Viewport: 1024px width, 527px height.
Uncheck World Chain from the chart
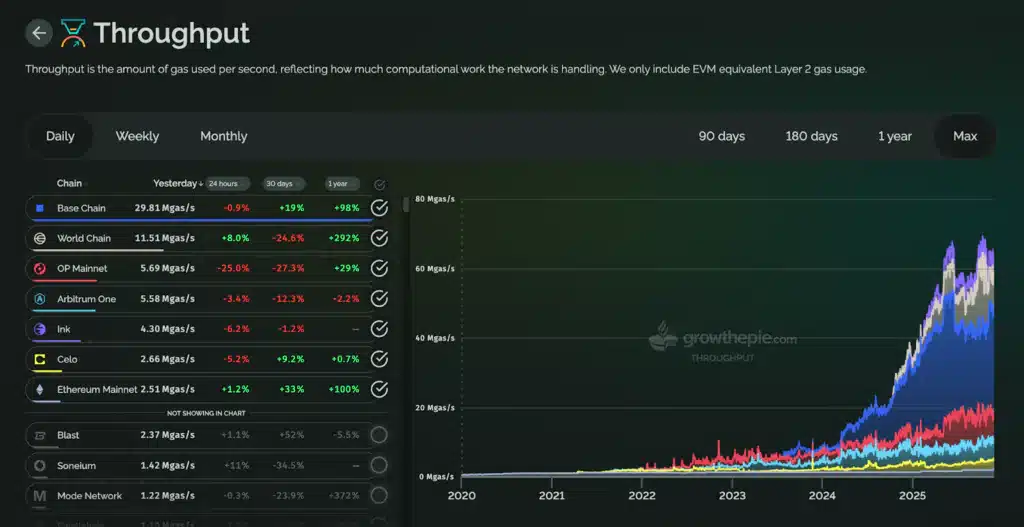click(x=379, y=238)
